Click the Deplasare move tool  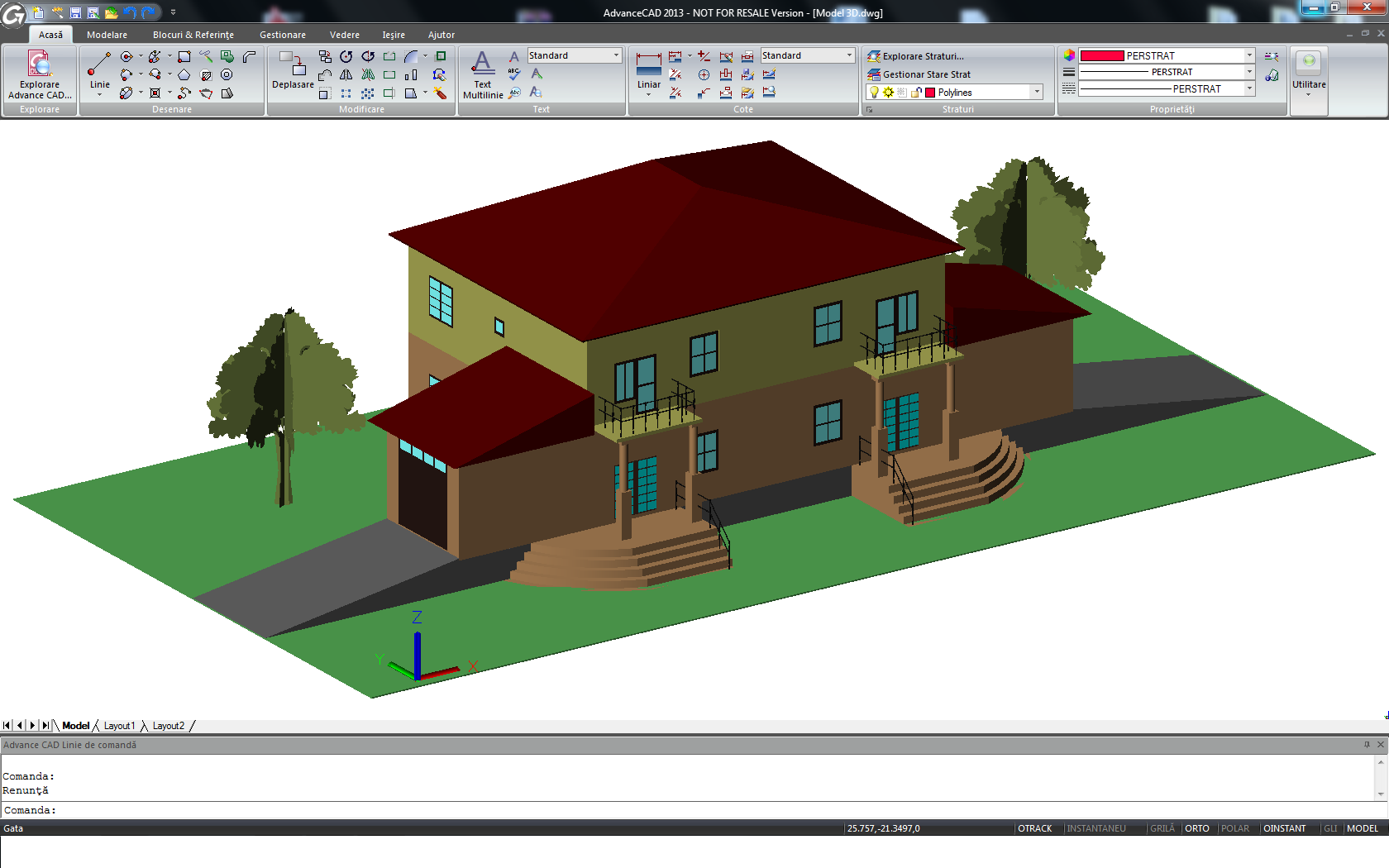pos(293,70)
